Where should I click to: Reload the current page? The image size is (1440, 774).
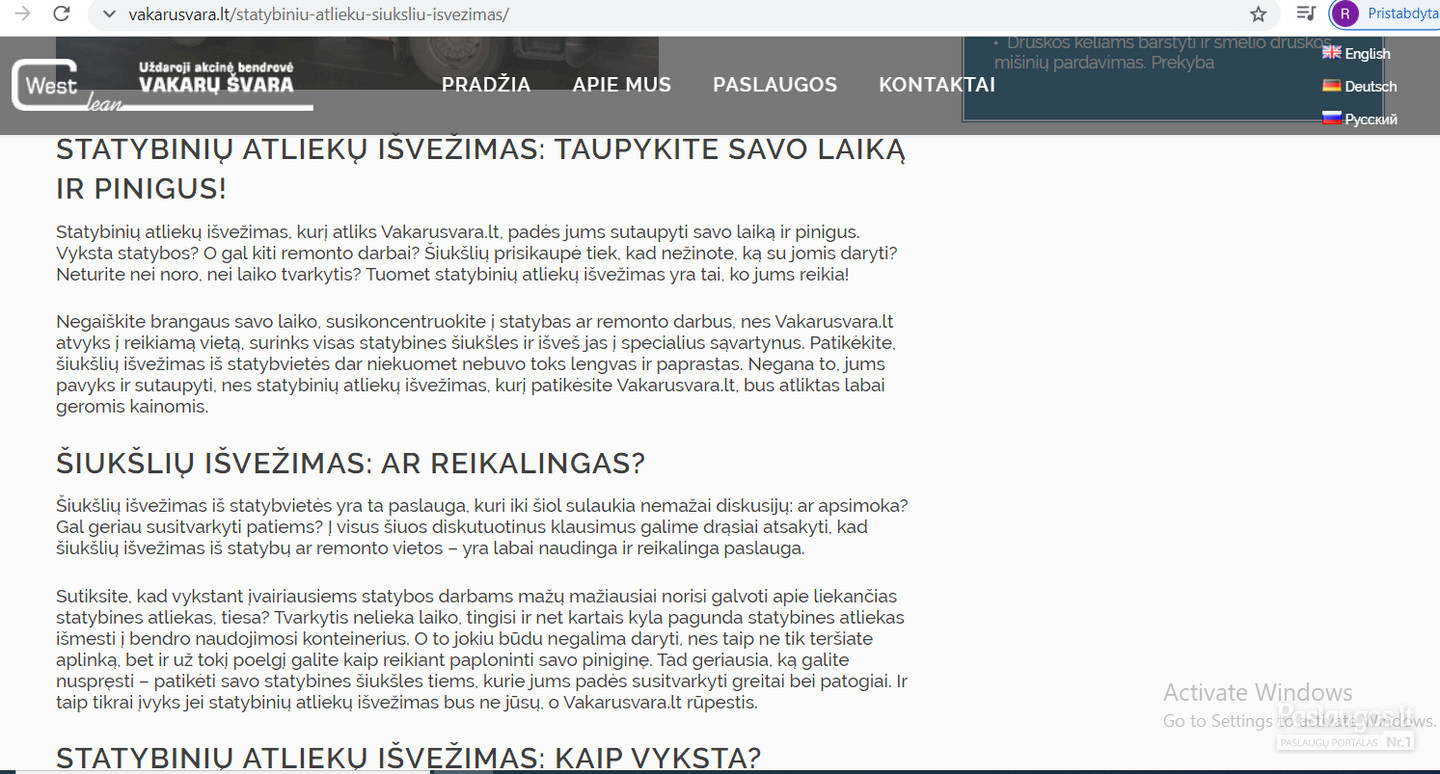point(61,14)
